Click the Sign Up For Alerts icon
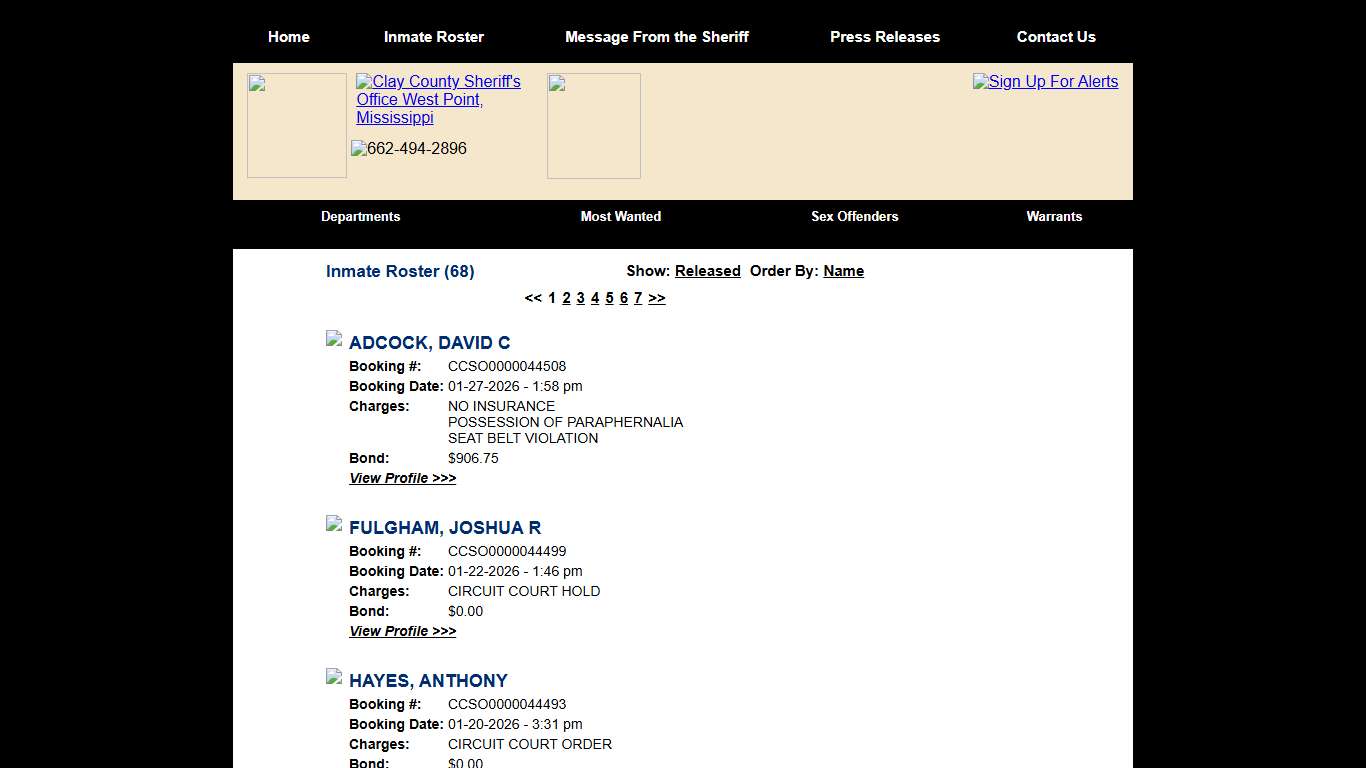 pos(1045,82)
